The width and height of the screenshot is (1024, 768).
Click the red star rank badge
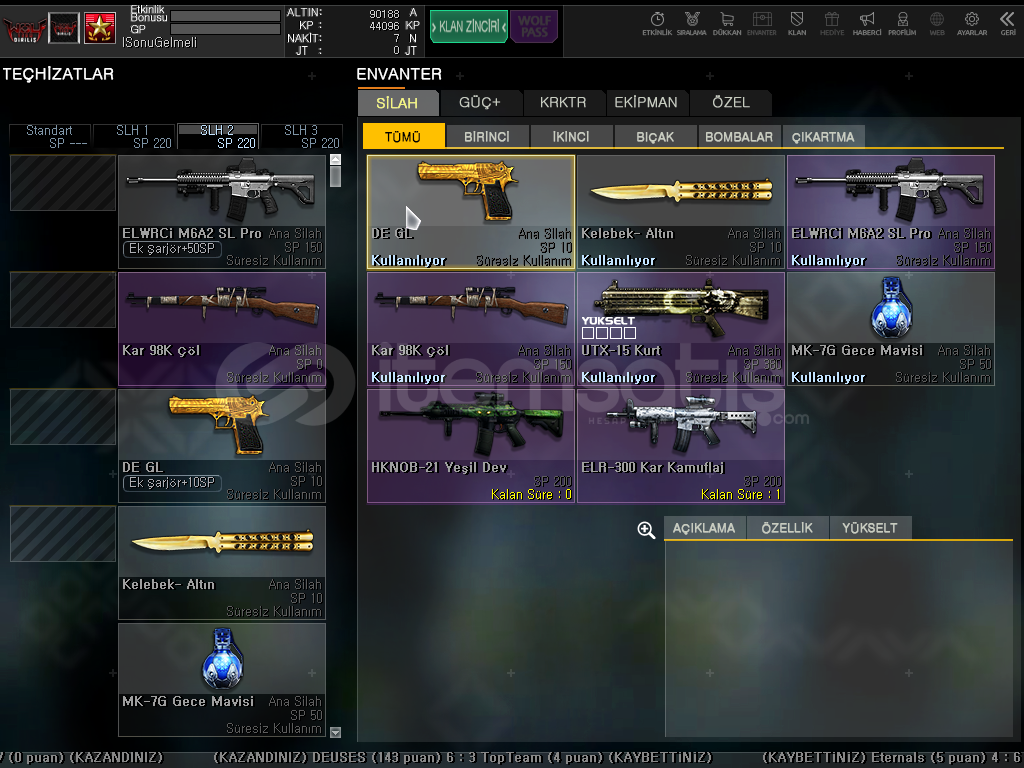(100, 28)
